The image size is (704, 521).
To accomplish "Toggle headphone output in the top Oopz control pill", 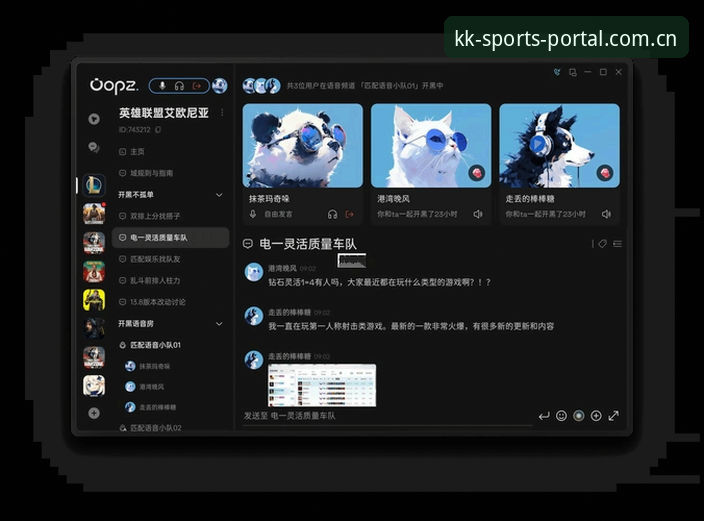I will click(x=179, y=86).
